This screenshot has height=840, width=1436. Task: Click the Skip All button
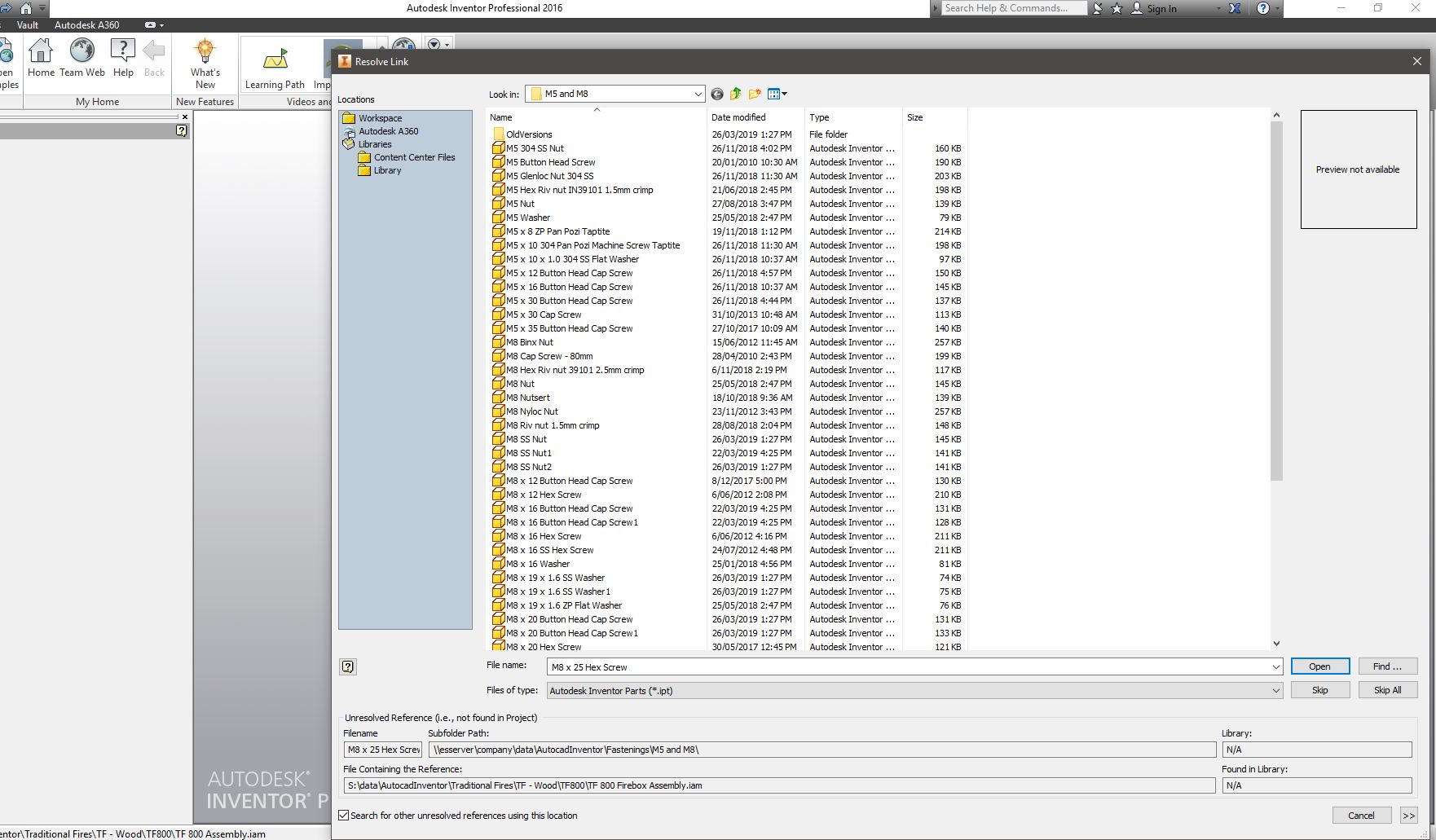point(1387,690)
